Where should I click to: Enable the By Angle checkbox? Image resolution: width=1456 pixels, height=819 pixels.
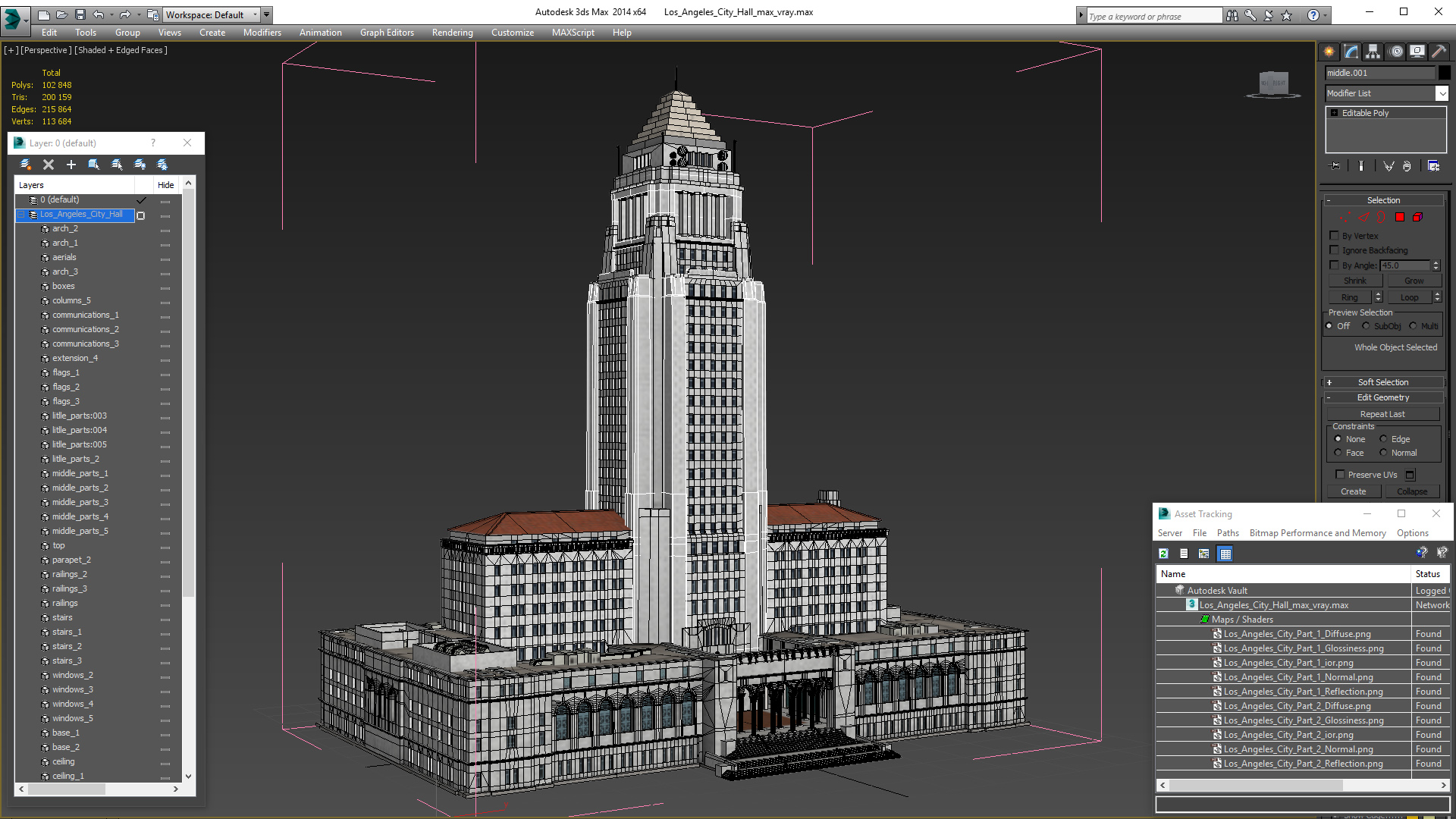[x=1335, y=265]
